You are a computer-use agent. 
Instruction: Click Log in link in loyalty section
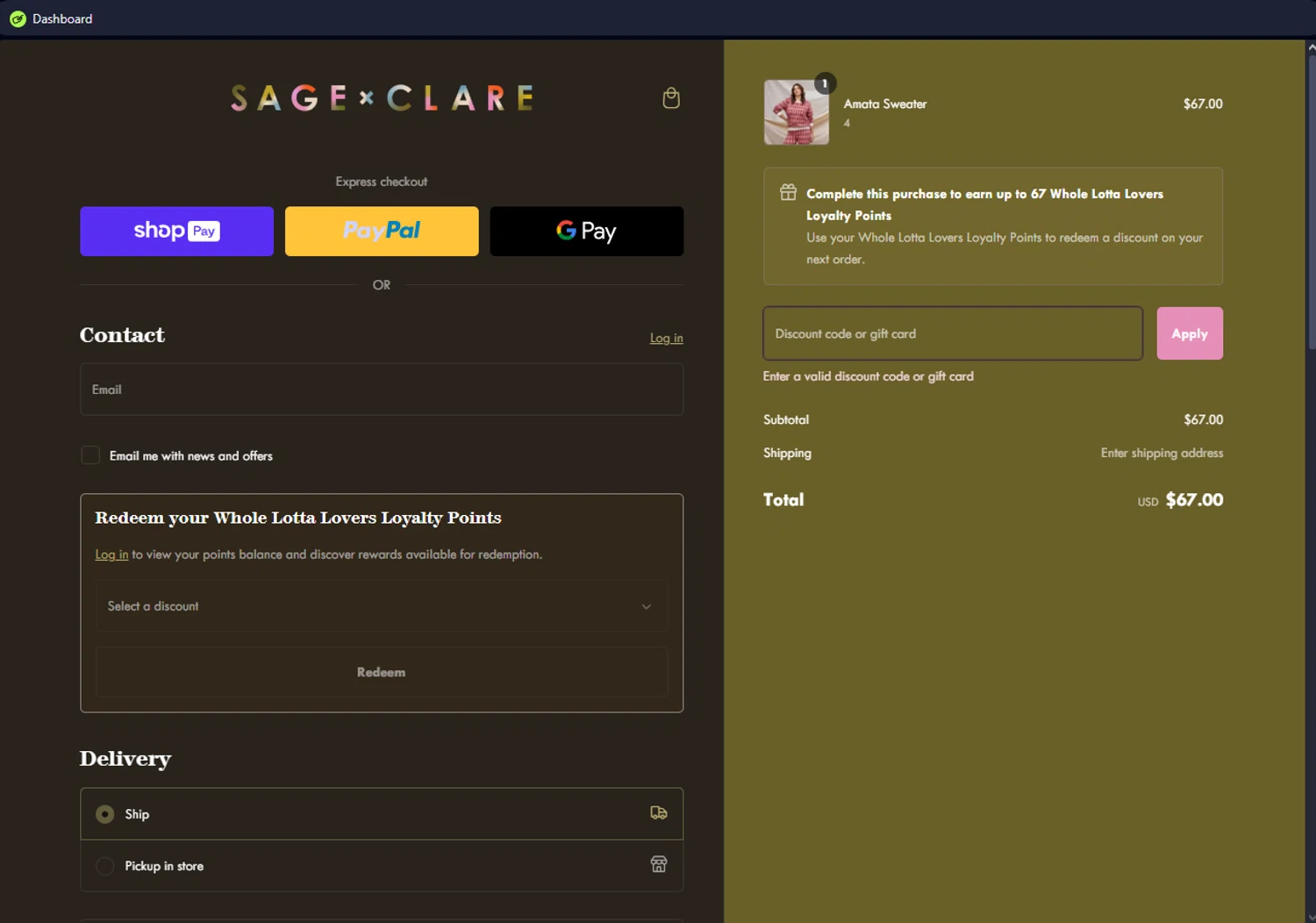(111, 555)
